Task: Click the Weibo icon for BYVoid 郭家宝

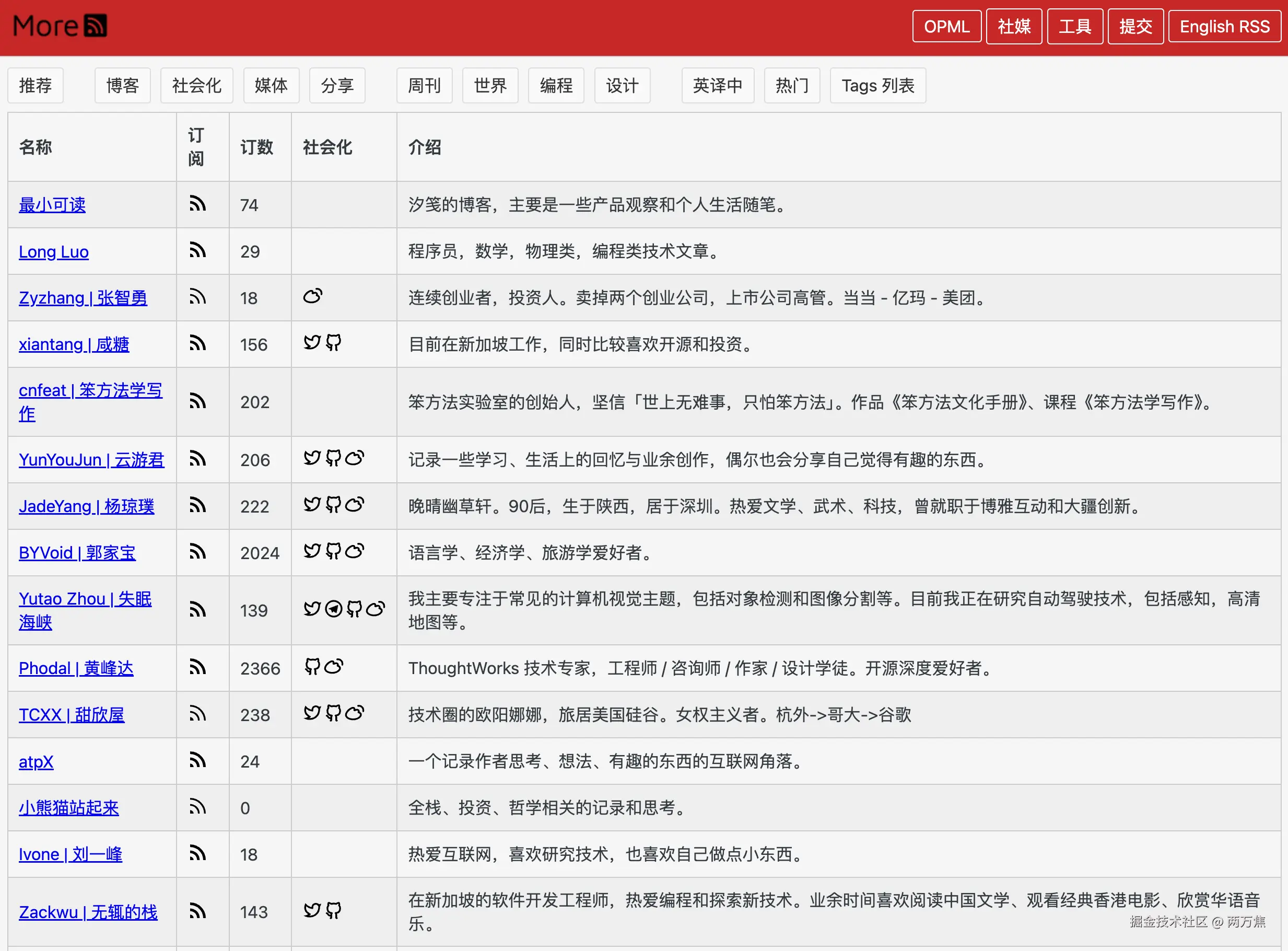Action: pos(354,551)
